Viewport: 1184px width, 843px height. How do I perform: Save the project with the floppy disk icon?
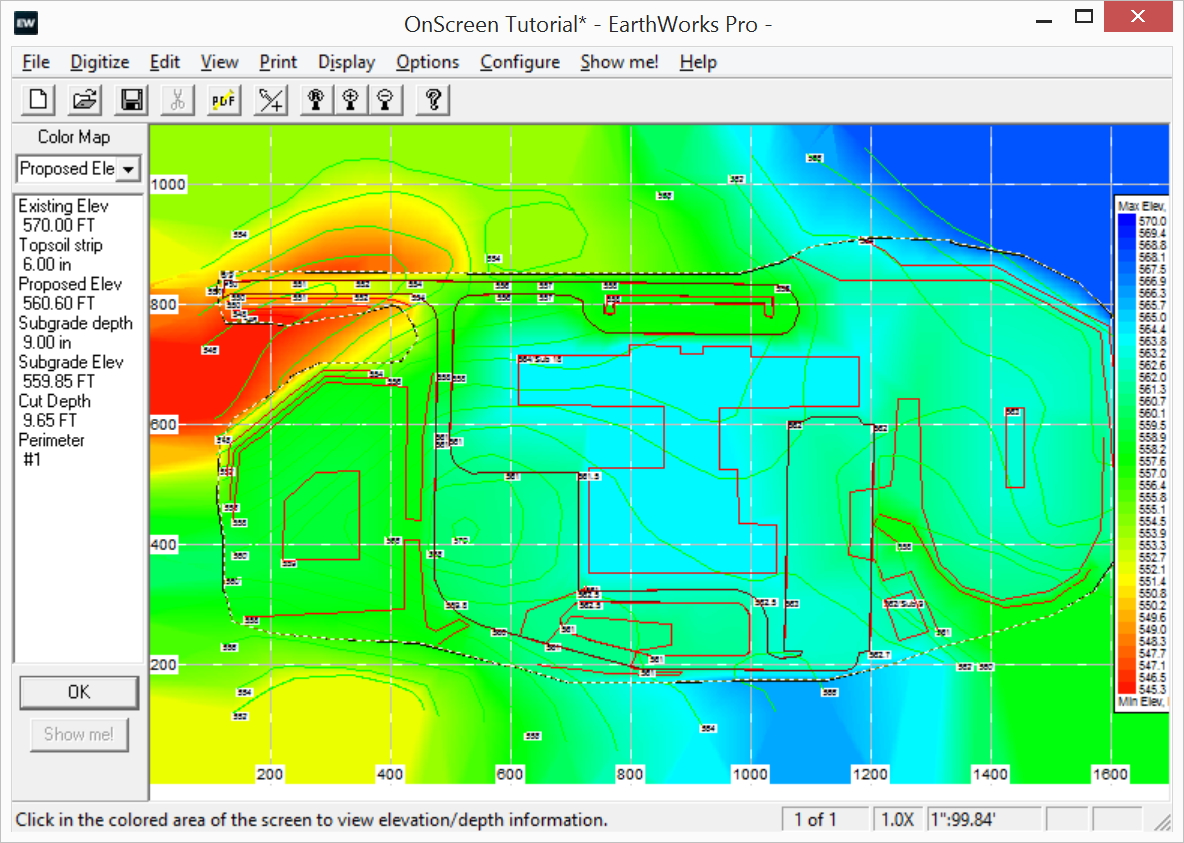tap(131, 100)
